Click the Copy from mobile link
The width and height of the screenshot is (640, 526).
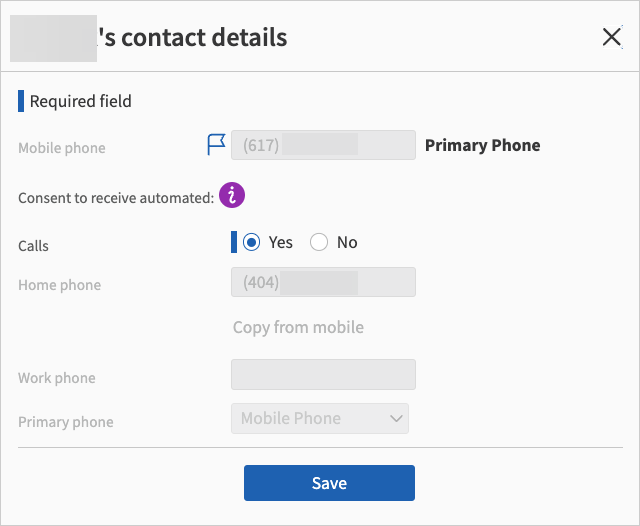(x=298, y=327)
